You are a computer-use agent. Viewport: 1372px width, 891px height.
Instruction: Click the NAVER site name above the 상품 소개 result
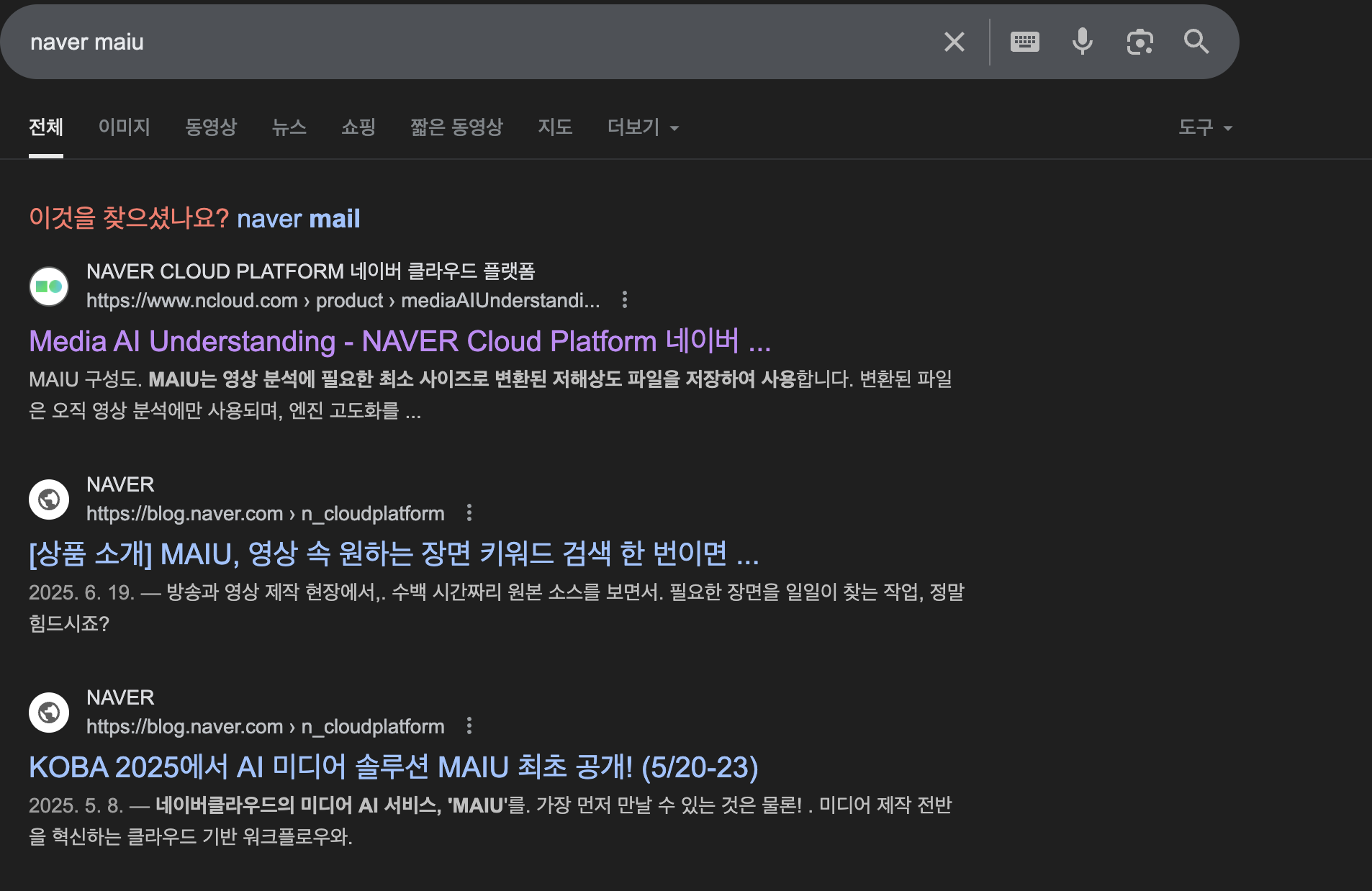120,484
